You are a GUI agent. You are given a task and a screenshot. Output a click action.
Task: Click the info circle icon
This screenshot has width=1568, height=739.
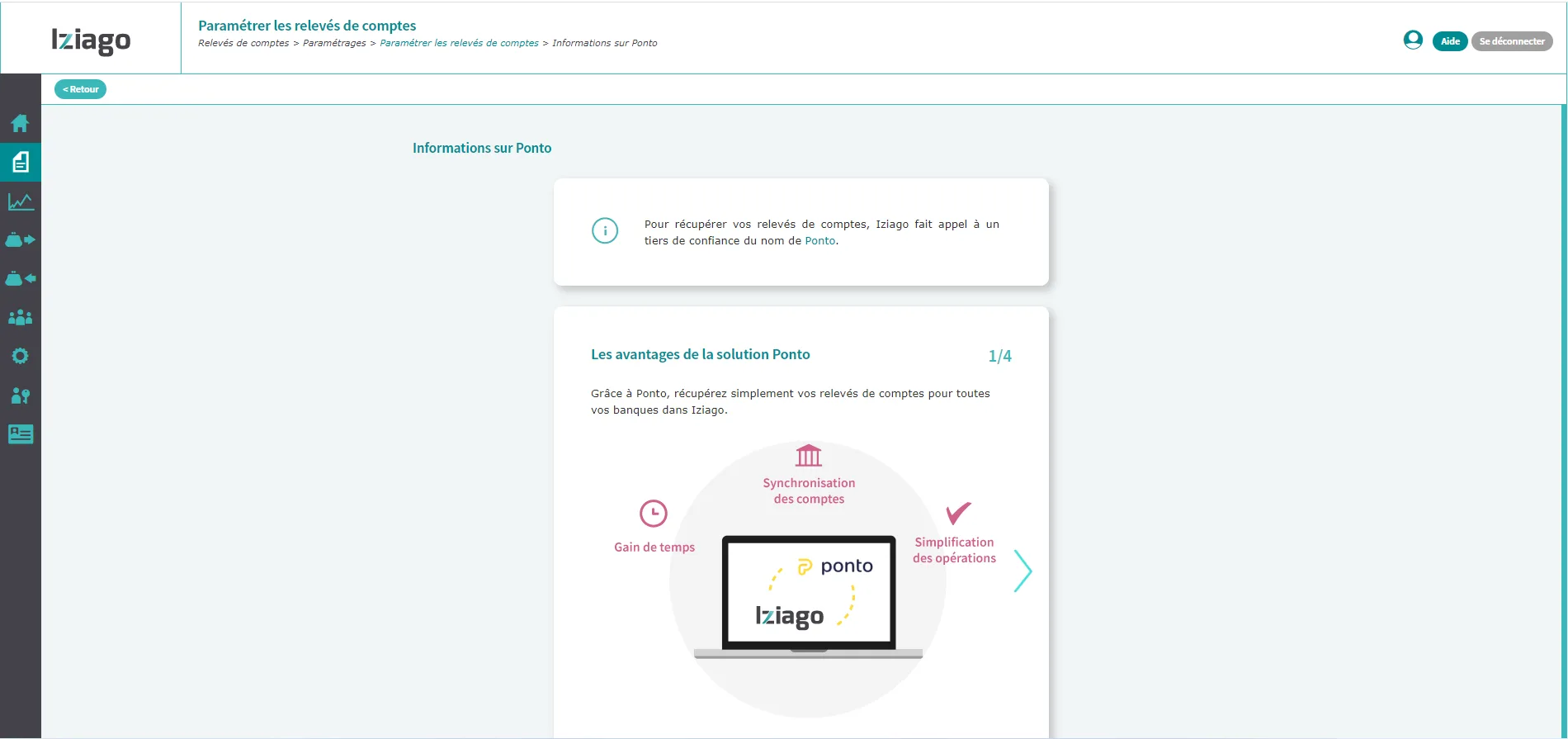(605, 230)
